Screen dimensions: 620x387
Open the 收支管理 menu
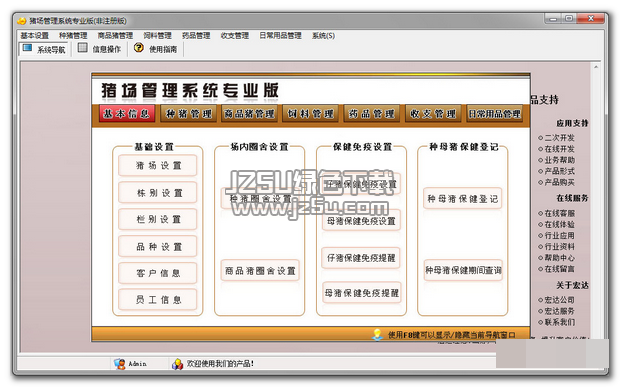pyautogui.click(x=235, y=36)
